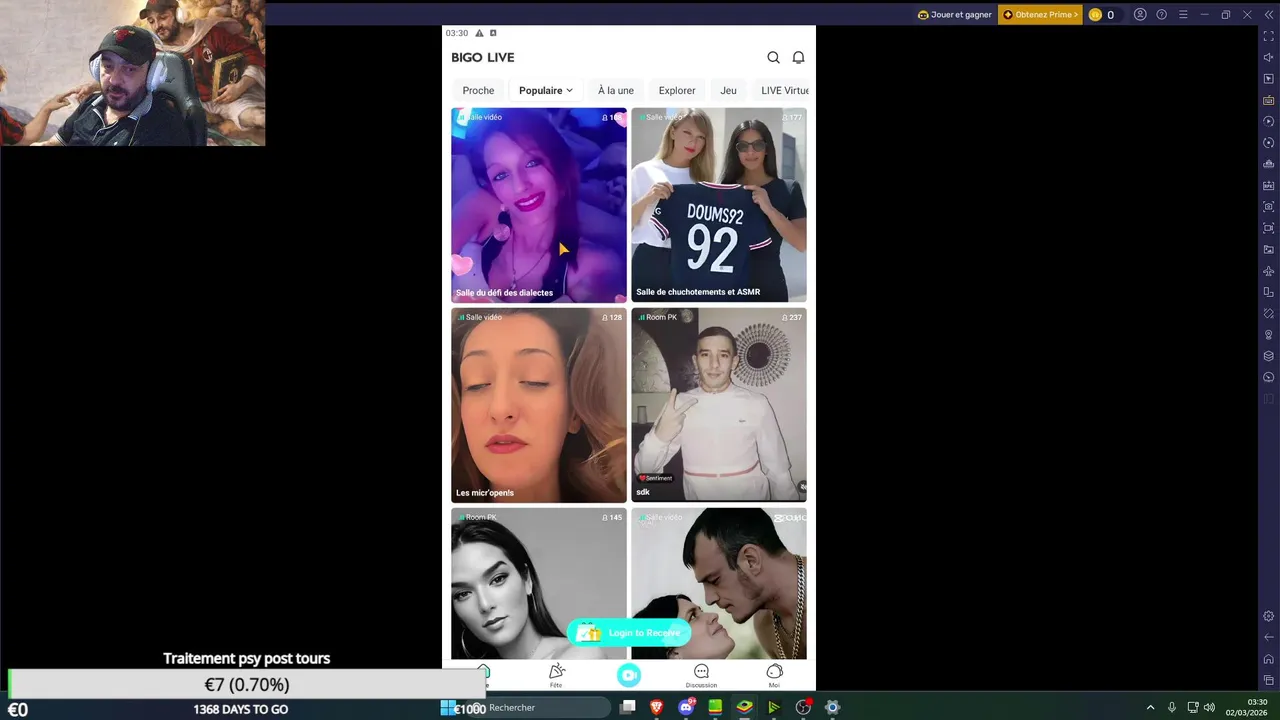Open BIGO LIVE notifications bell
Image resolution: width=1280 pixels, height=720 pixels.
(798, 57)
